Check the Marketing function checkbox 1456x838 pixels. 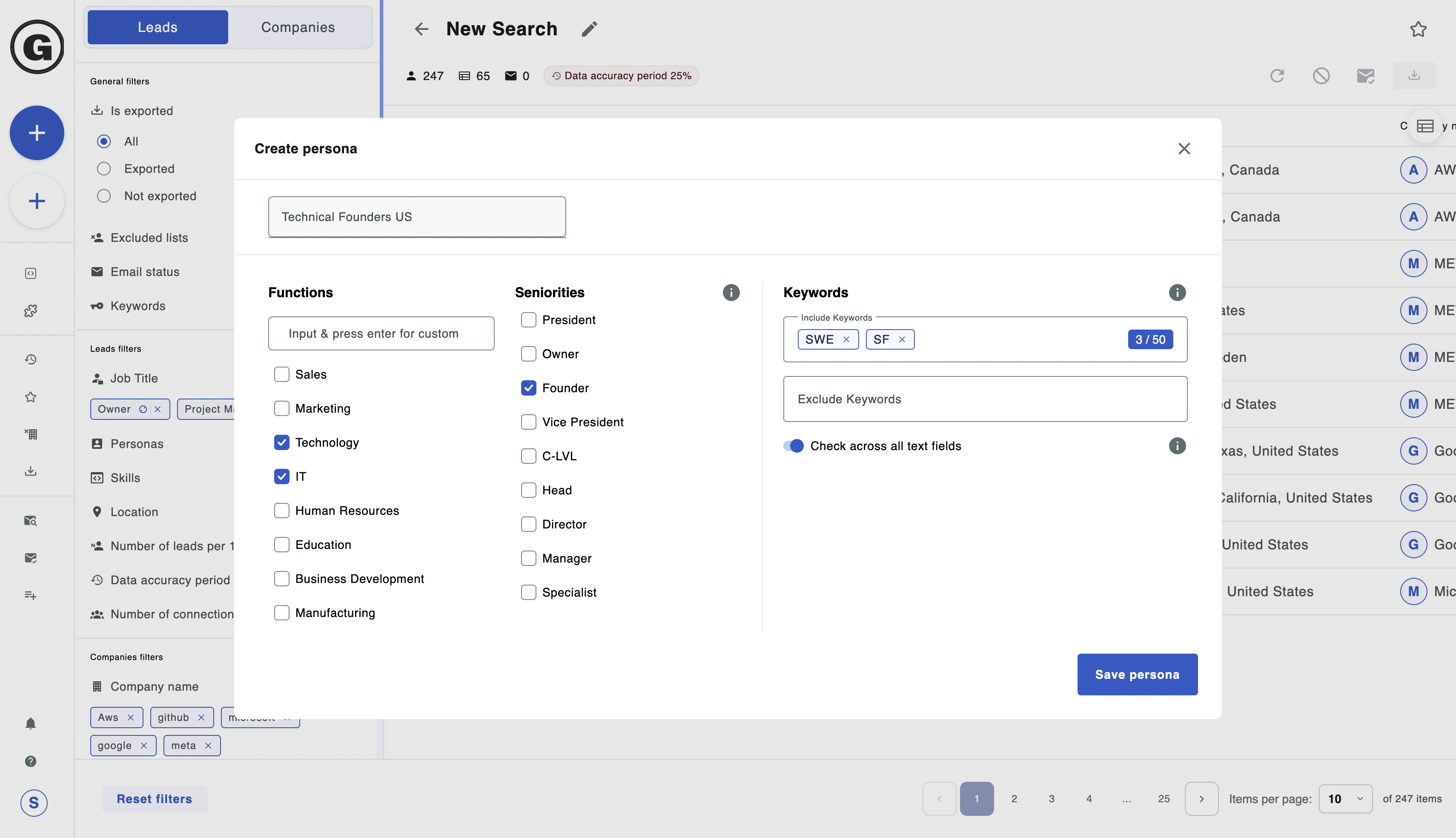click(x=282, y=409)
